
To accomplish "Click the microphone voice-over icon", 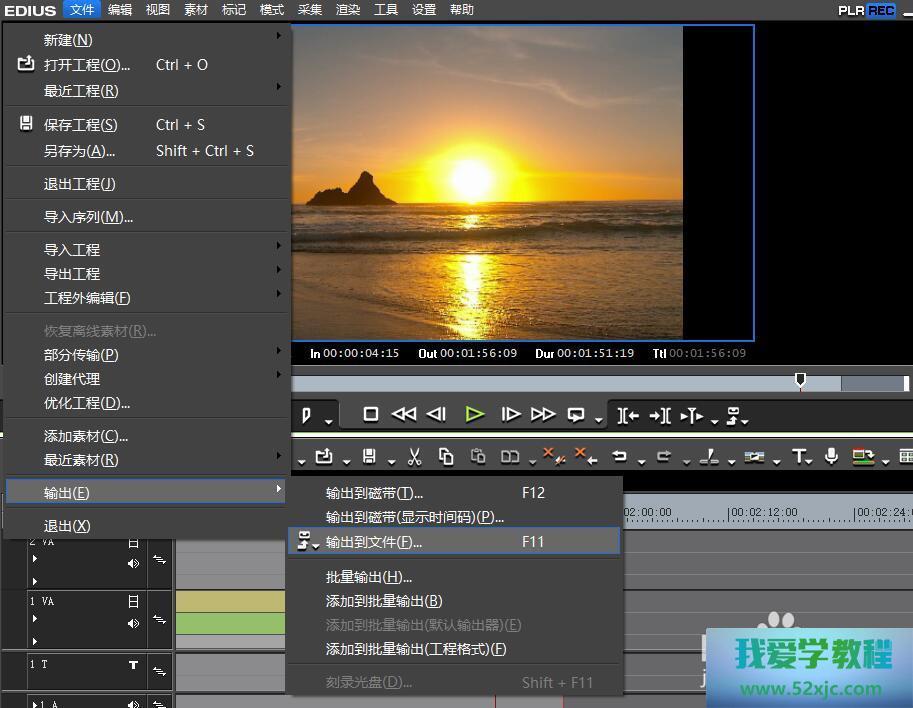I will pos(831,457).
